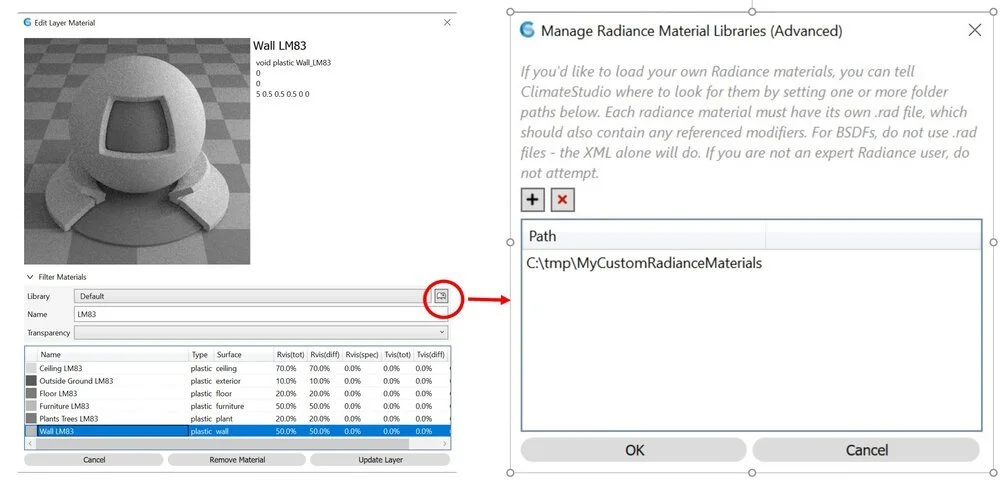Select the Plants Trees LM83 material row

click(x=237, y=419)
